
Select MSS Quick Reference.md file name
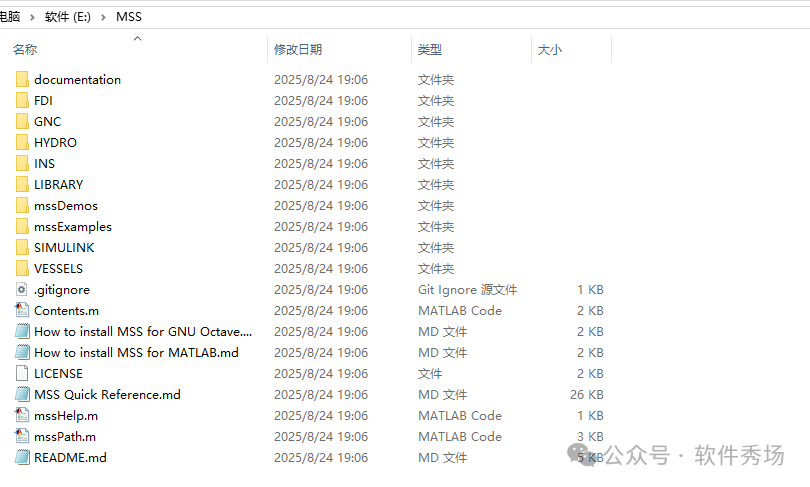[107, 395]
